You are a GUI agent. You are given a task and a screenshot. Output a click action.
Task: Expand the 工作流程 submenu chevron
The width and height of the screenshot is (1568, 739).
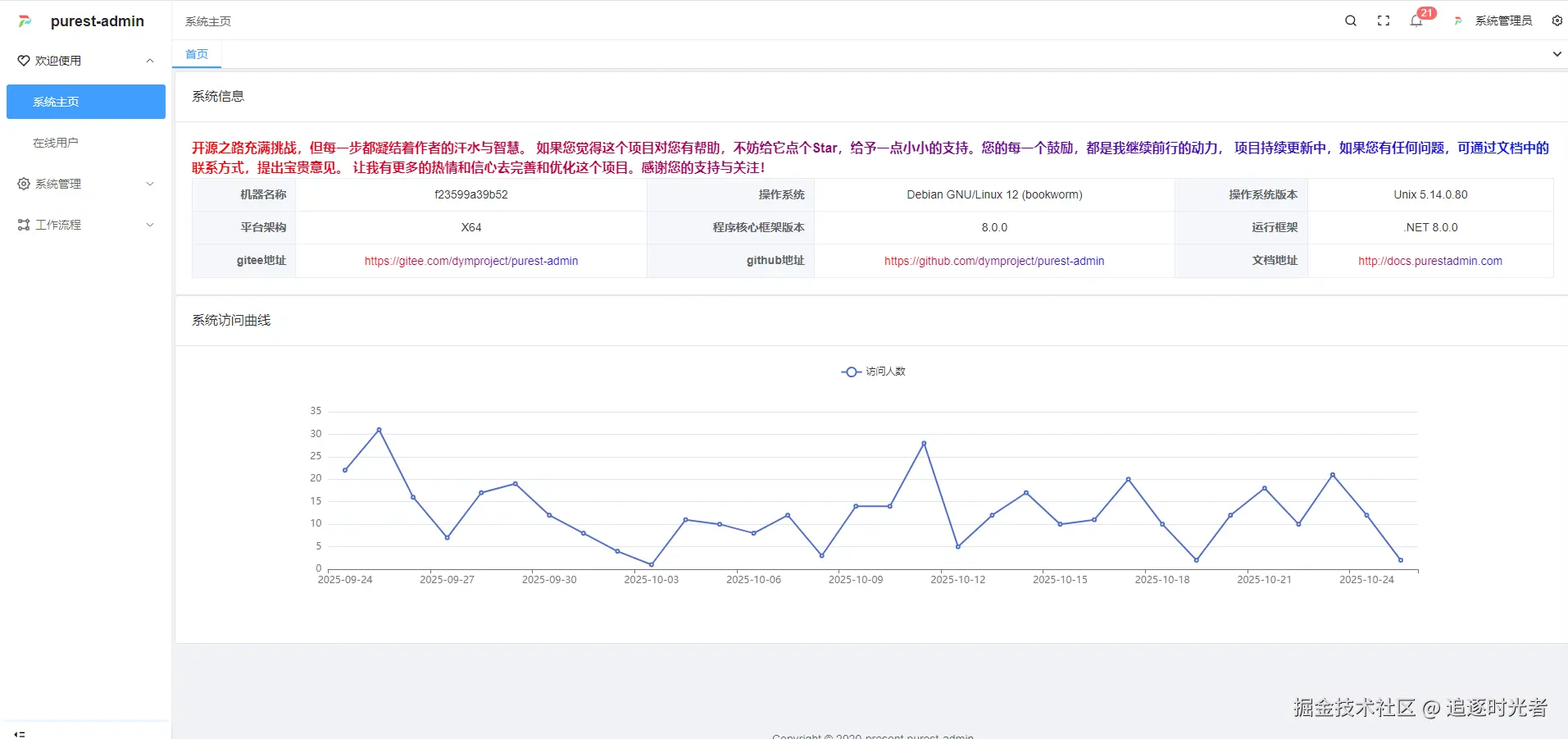point(150,225)
